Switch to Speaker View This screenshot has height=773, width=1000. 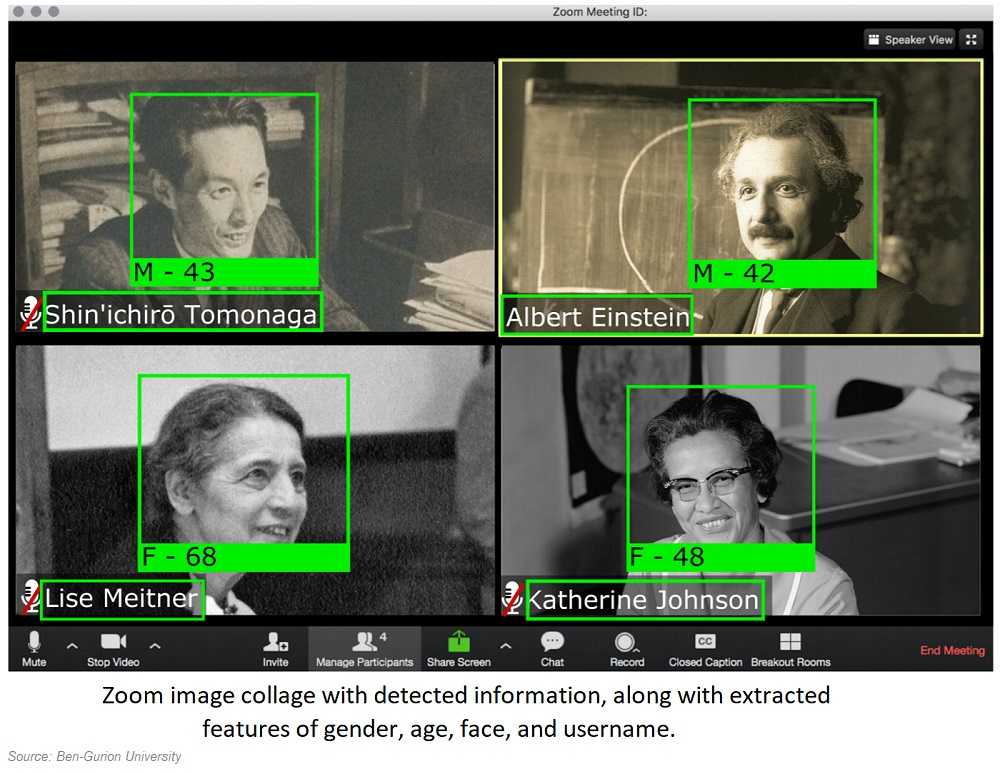910,40
